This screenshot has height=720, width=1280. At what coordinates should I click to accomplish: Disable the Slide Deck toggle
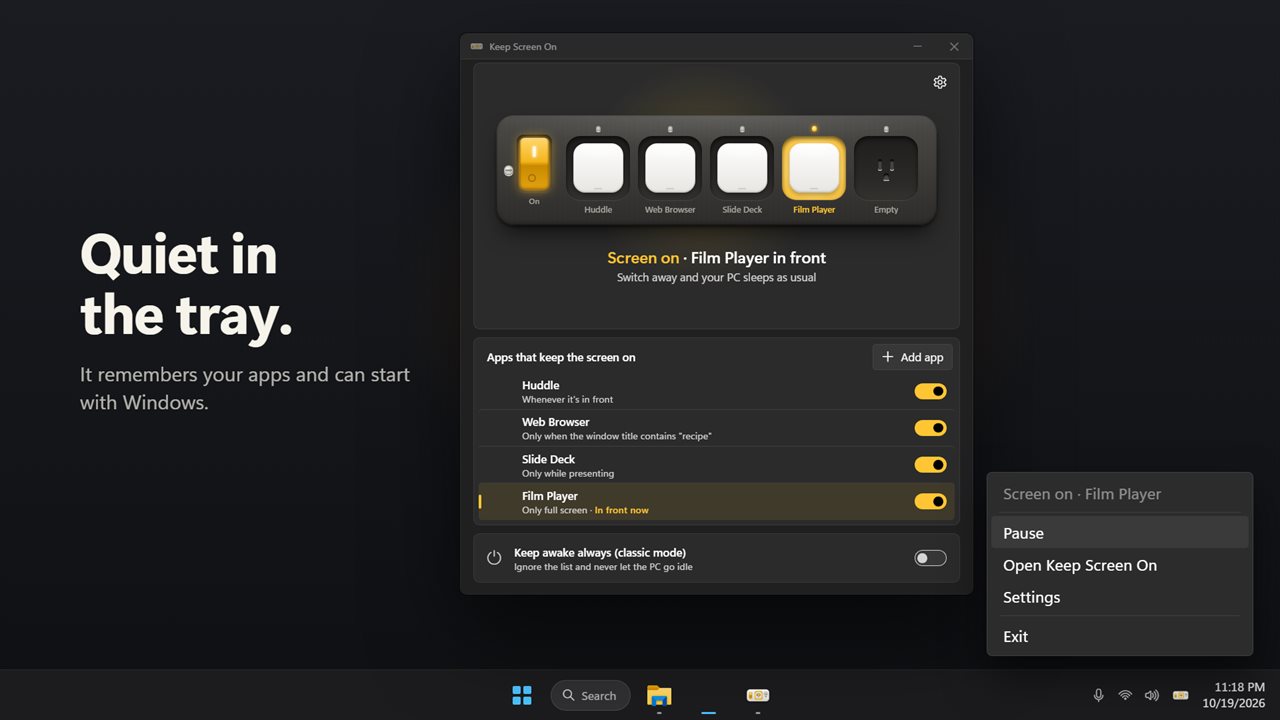pyautogui.click(x=930, y=465)
